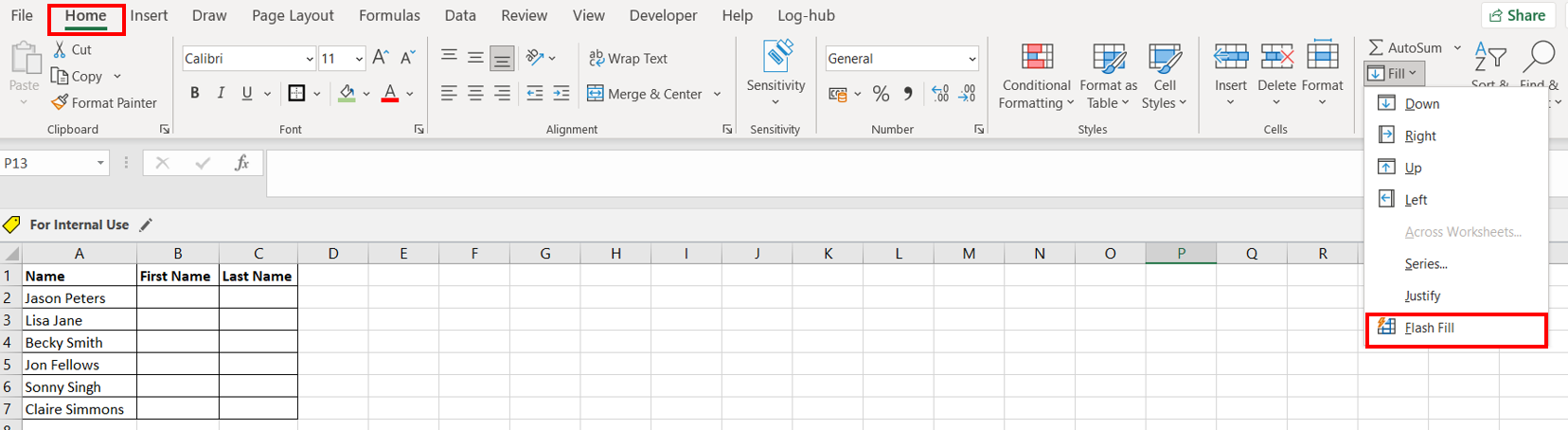Select cell containing Jason Peters
This screenshot has width=1568, height=430.
[x=80, y=297]
